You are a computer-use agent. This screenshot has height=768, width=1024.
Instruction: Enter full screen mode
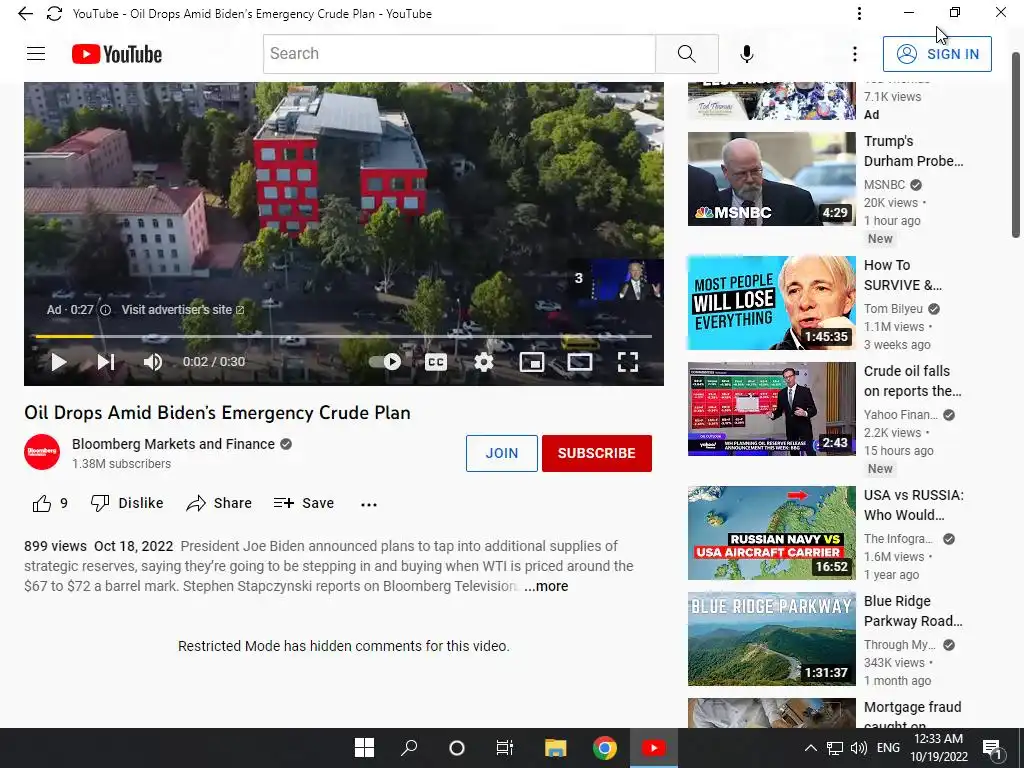tap(628, 362)
